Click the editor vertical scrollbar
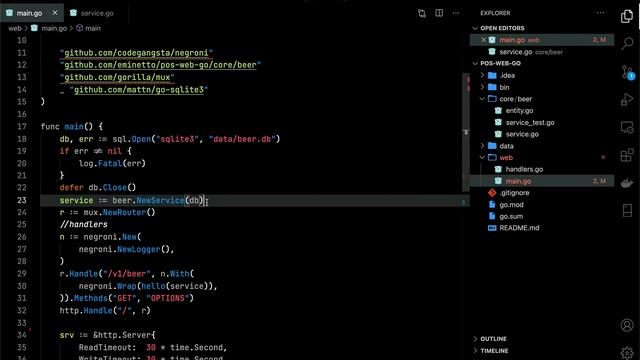 (x=466, y=132)
